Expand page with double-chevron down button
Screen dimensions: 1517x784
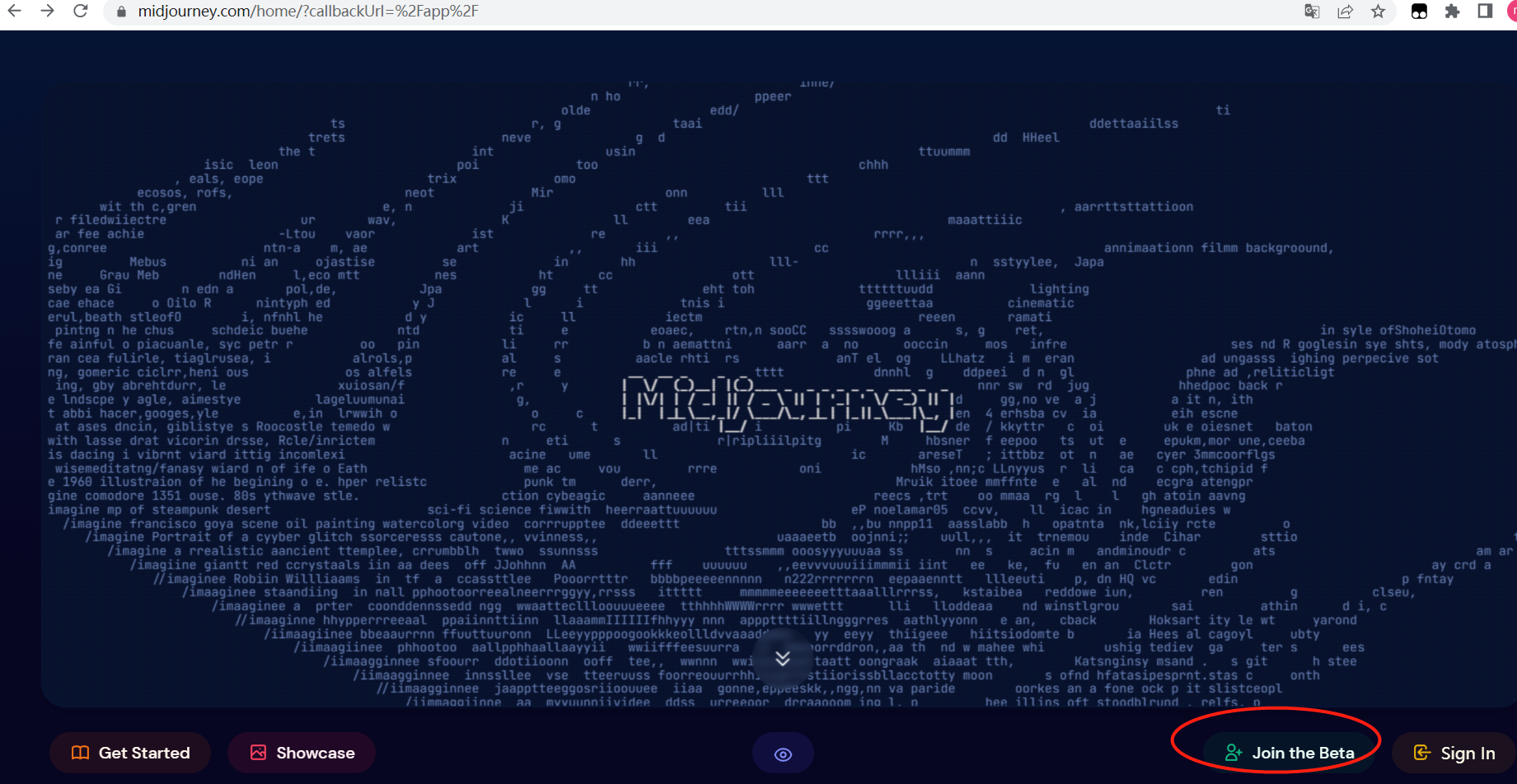783,658
